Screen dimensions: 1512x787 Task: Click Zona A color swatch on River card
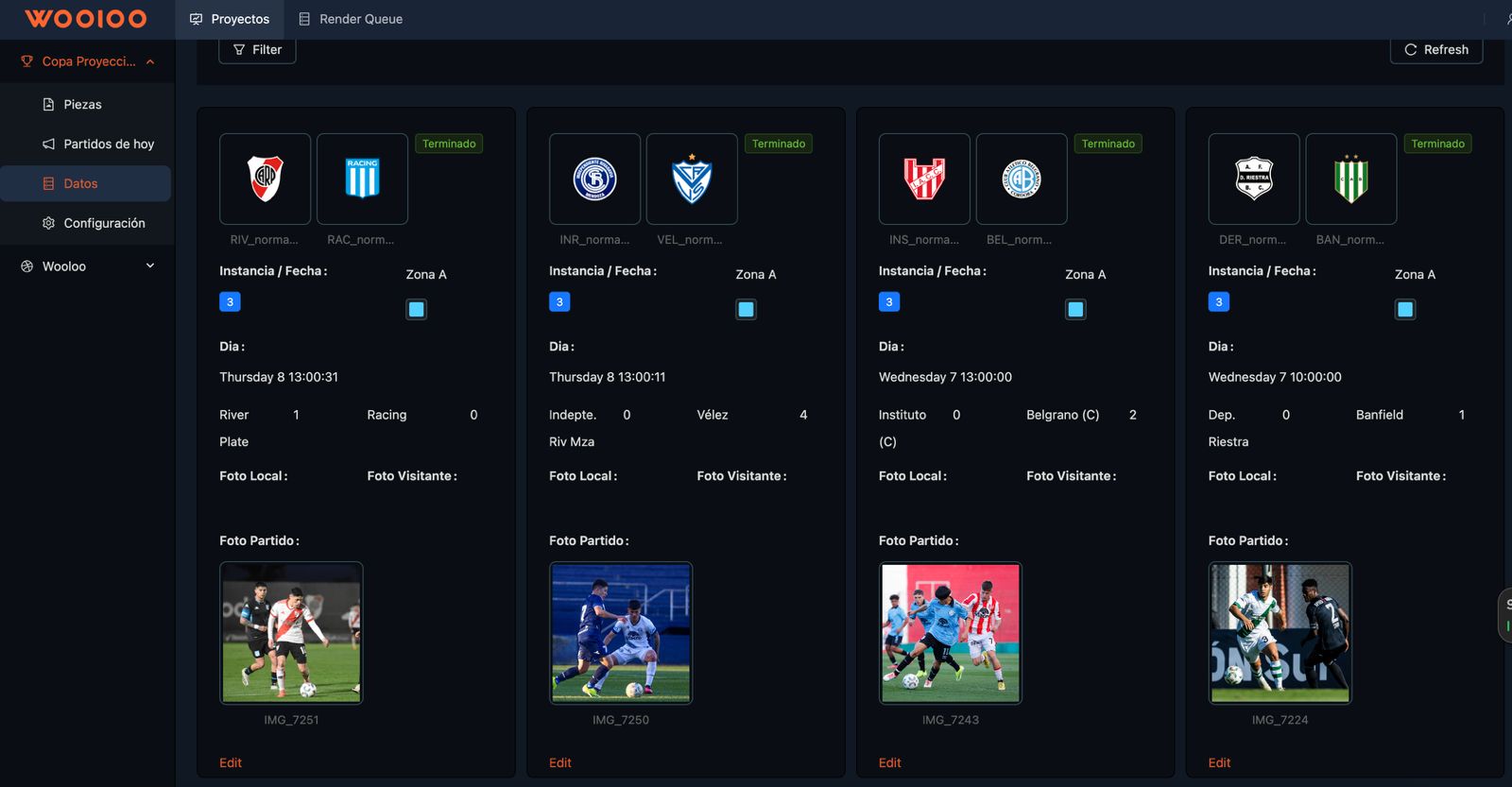(x=416, y=309)
